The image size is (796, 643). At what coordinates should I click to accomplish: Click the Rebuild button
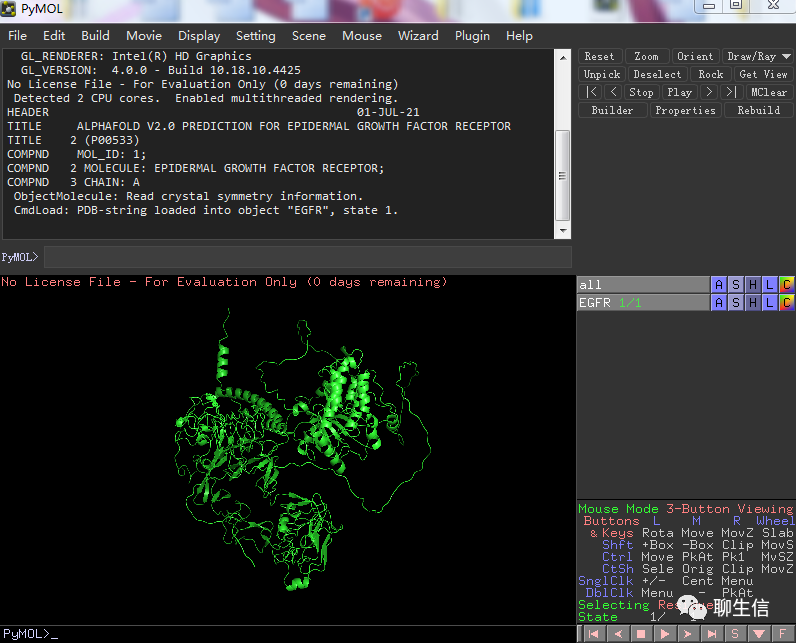point(758,110)
